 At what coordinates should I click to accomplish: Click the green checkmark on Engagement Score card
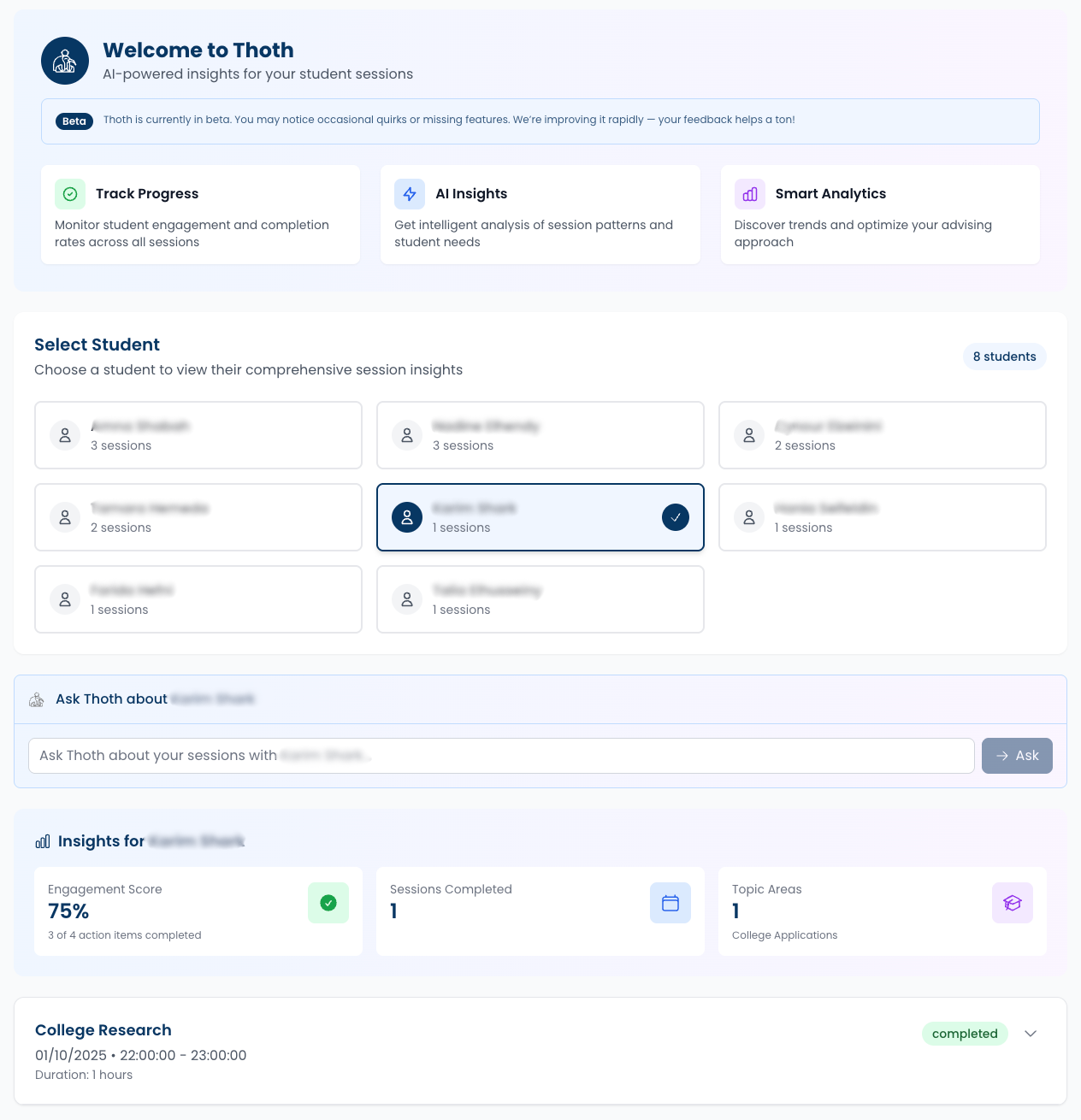328,903
